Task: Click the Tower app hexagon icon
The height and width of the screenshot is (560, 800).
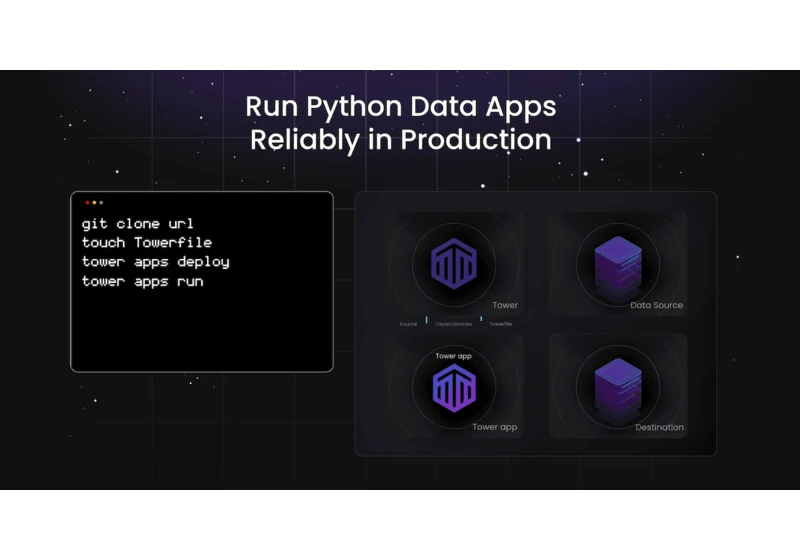Action: tap(454, 389)
